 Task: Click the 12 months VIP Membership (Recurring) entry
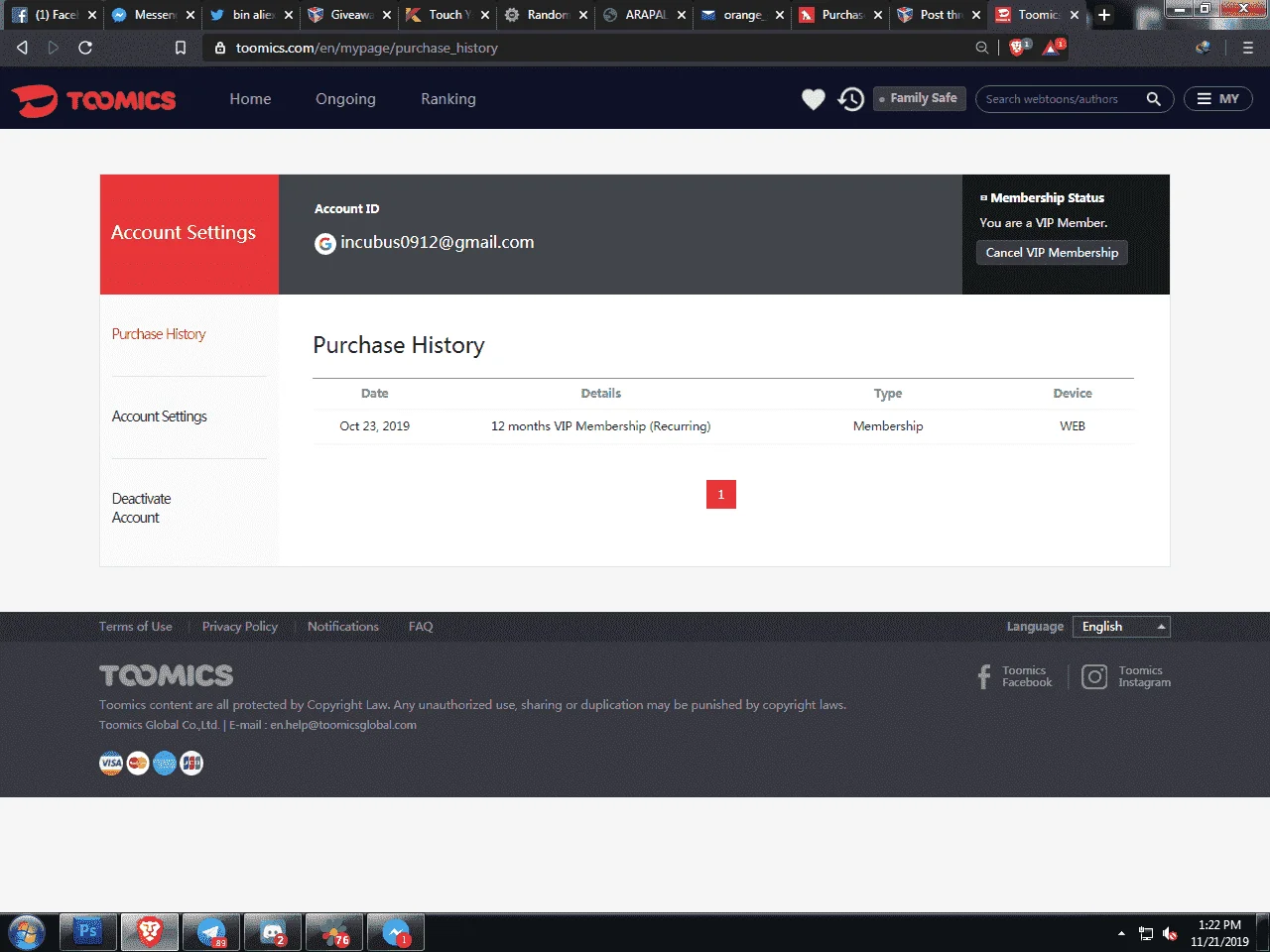pos(600,426)
